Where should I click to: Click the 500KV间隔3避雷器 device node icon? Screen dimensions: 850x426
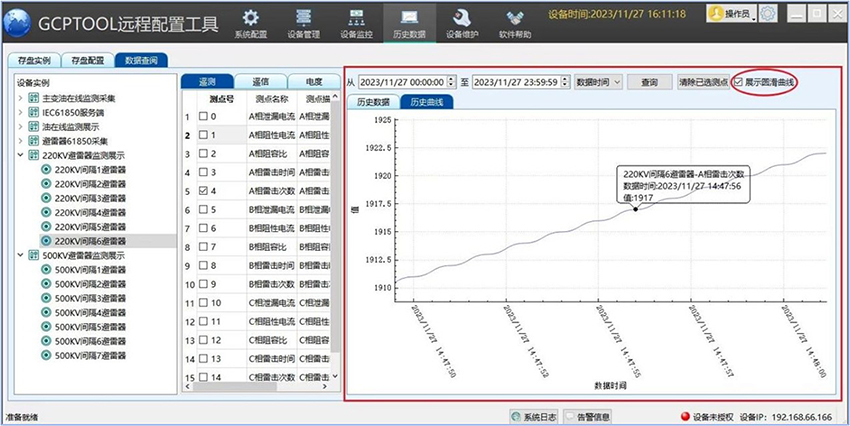click(46, 298)
